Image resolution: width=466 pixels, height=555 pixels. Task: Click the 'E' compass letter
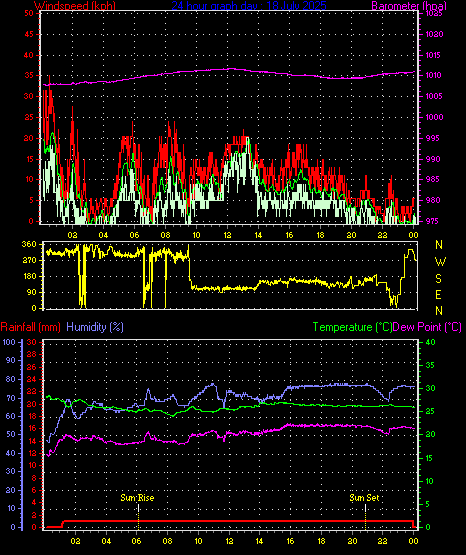(438, 295)
